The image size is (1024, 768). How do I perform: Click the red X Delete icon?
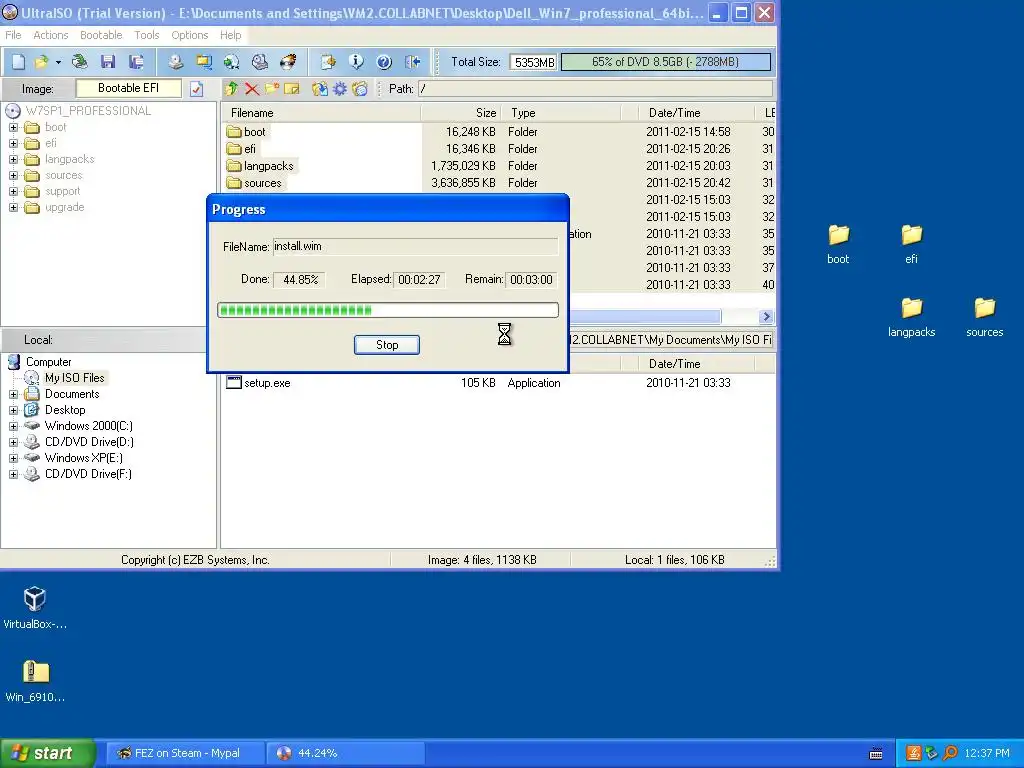pyautogui.click(x=251, y=89)
